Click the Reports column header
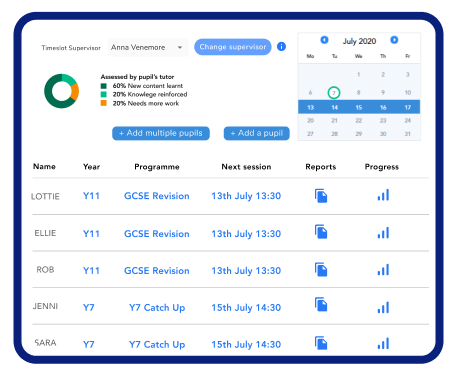This screenshot has width=456, height=374. [x=321, y=167]
